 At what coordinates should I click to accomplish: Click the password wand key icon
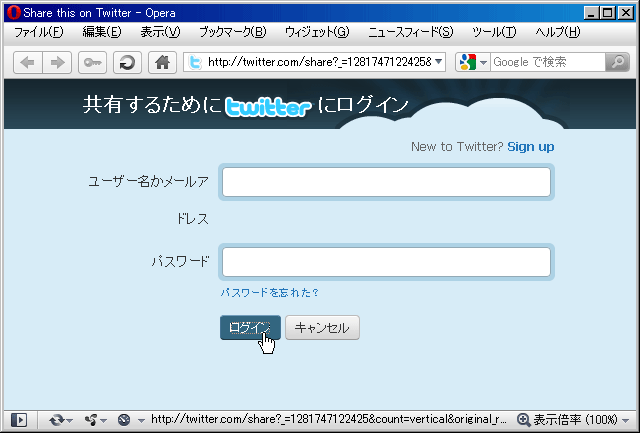pos(91,63)
